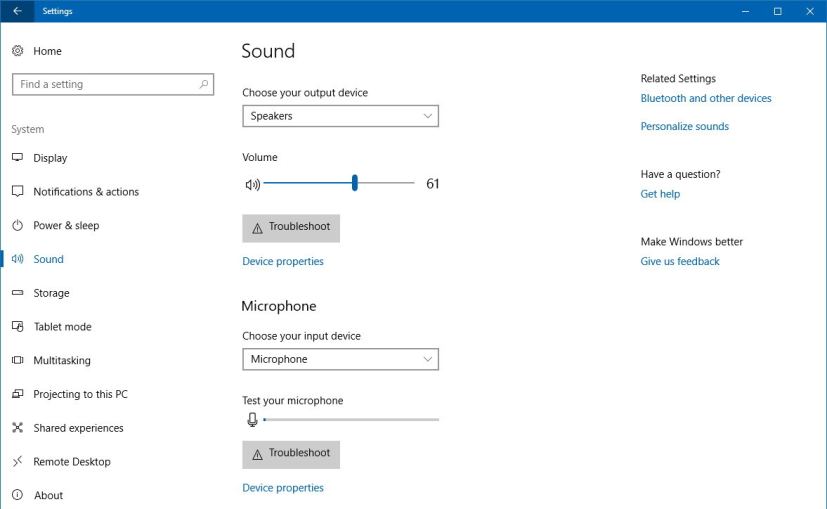Click the About info icon
This screenshot has height=509, width=827.
pos(17,495)
